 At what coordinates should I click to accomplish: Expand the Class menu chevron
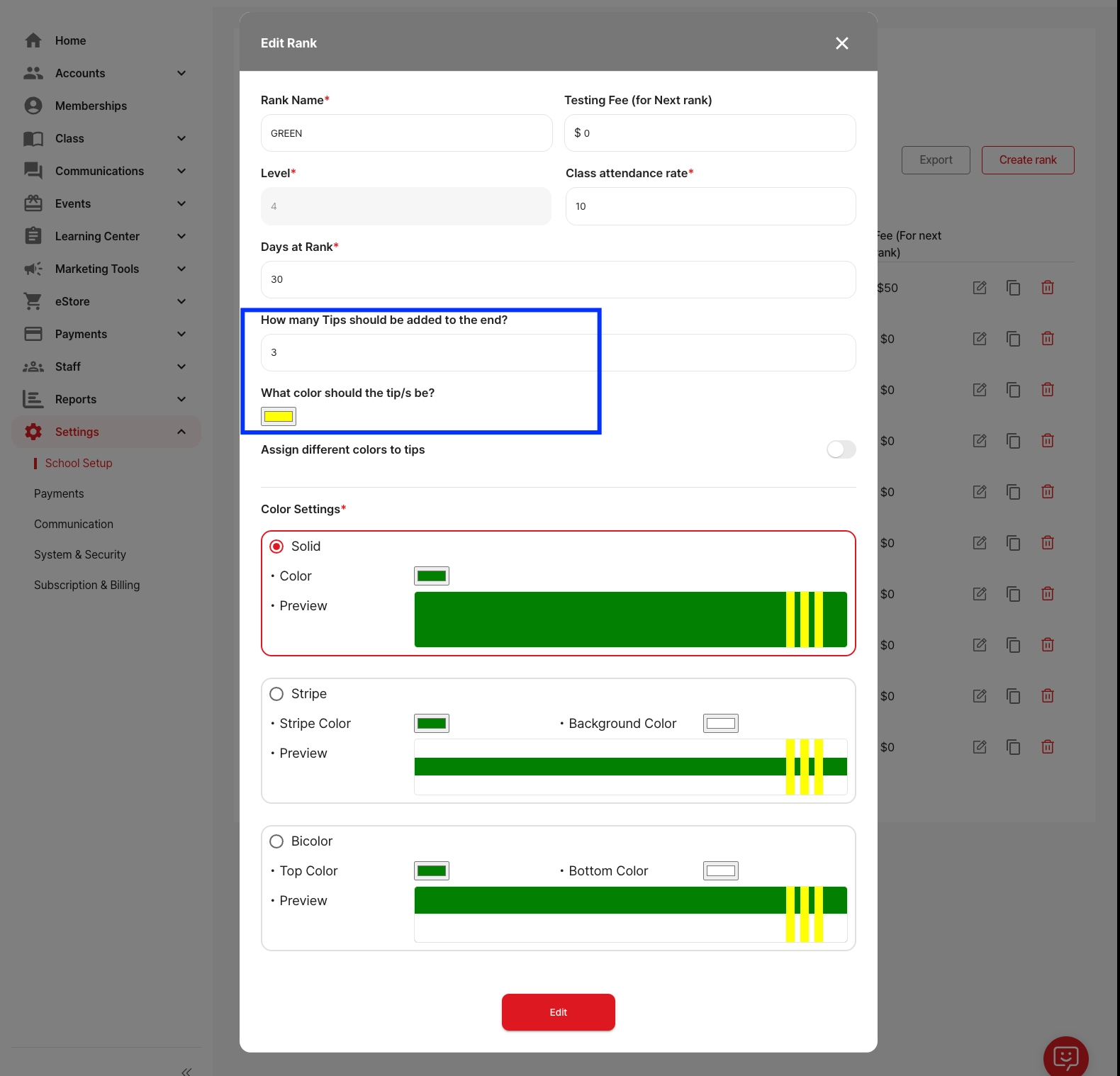[181, 138]
